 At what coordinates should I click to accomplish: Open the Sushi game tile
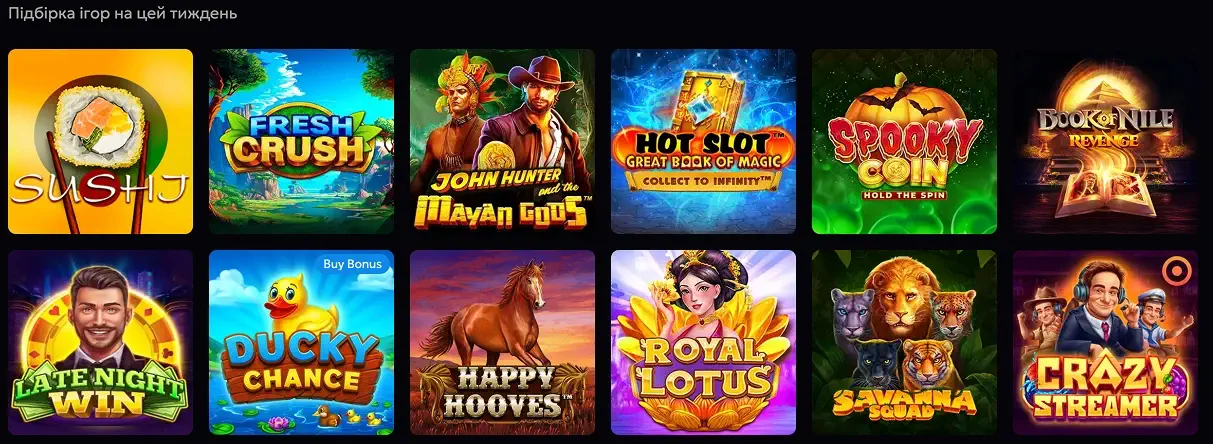click(x=100, y=141)
